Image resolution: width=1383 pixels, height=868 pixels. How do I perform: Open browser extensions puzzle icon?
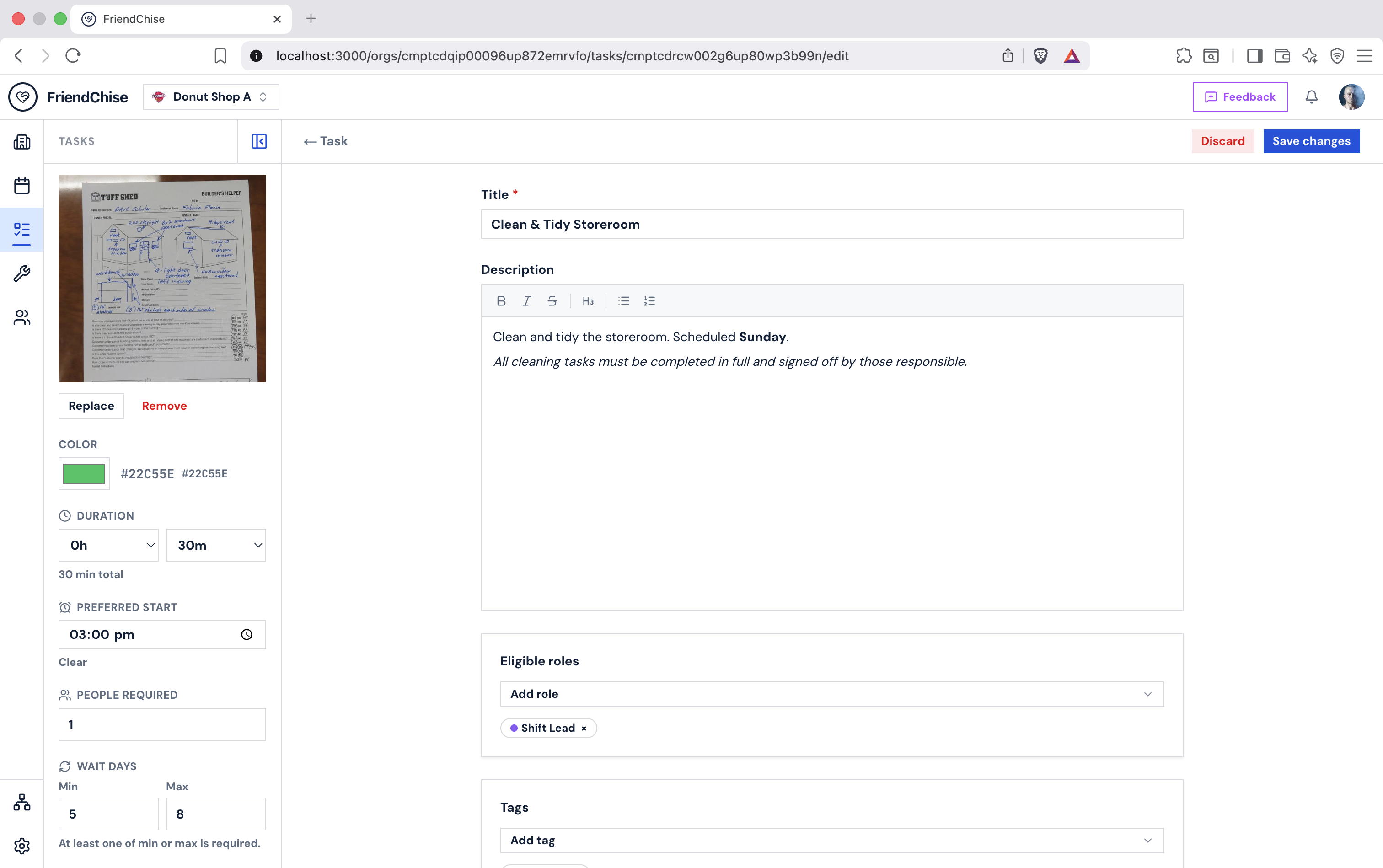tap(1183, 56)
